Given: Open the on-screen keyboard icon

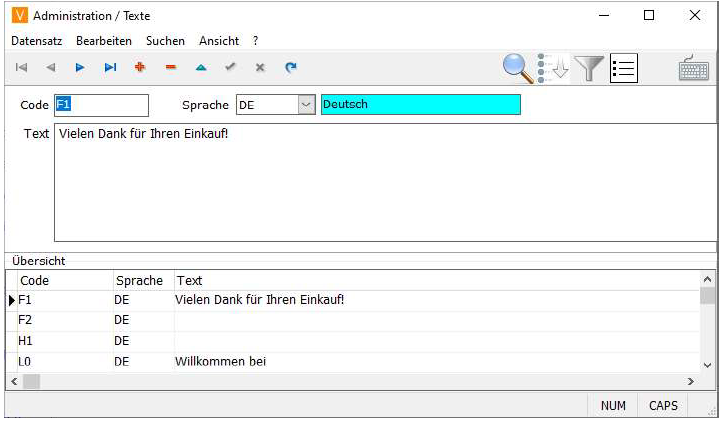Looking at the screenshot, I should tap(694, 69).
